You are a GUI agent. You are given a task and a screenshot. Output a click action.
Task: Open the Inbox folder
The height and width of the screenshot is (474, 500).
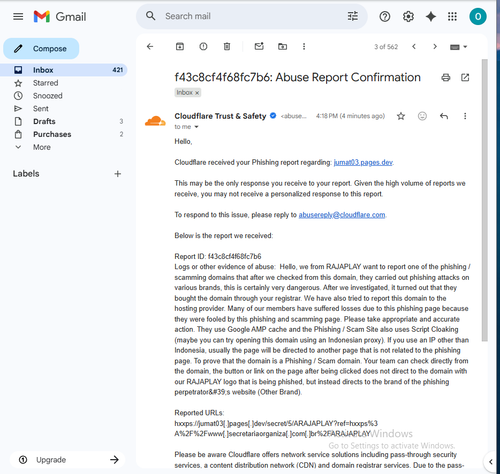pyautogui.click(x=63, y=70)
